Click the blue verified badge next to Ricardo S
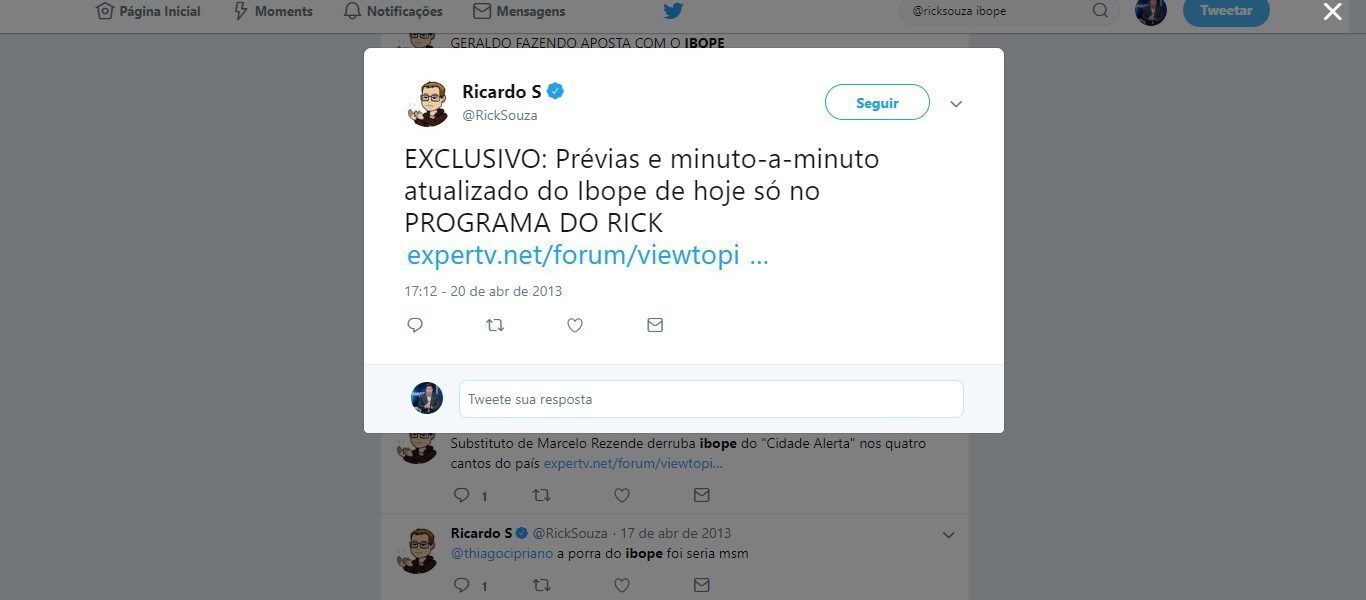The image size is (1366, 600). (x=556, y=92)
